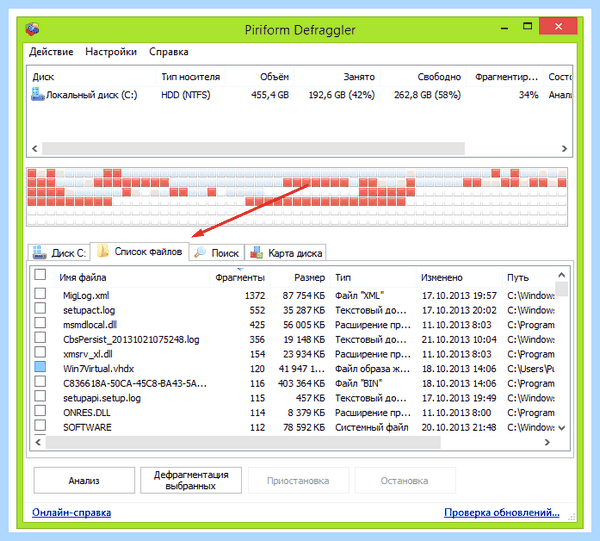Maximize the Defraggler window
Screen dimensions: 600x541
[527, 26]
